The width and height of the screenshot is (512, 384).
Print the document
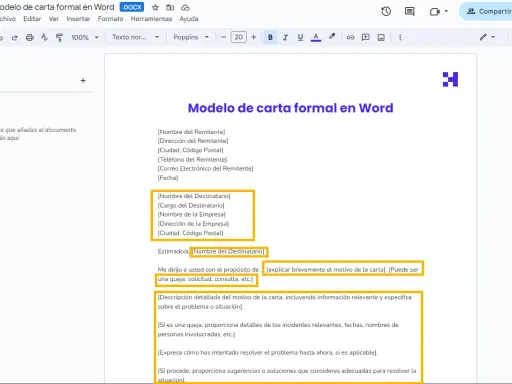point(30,37)
